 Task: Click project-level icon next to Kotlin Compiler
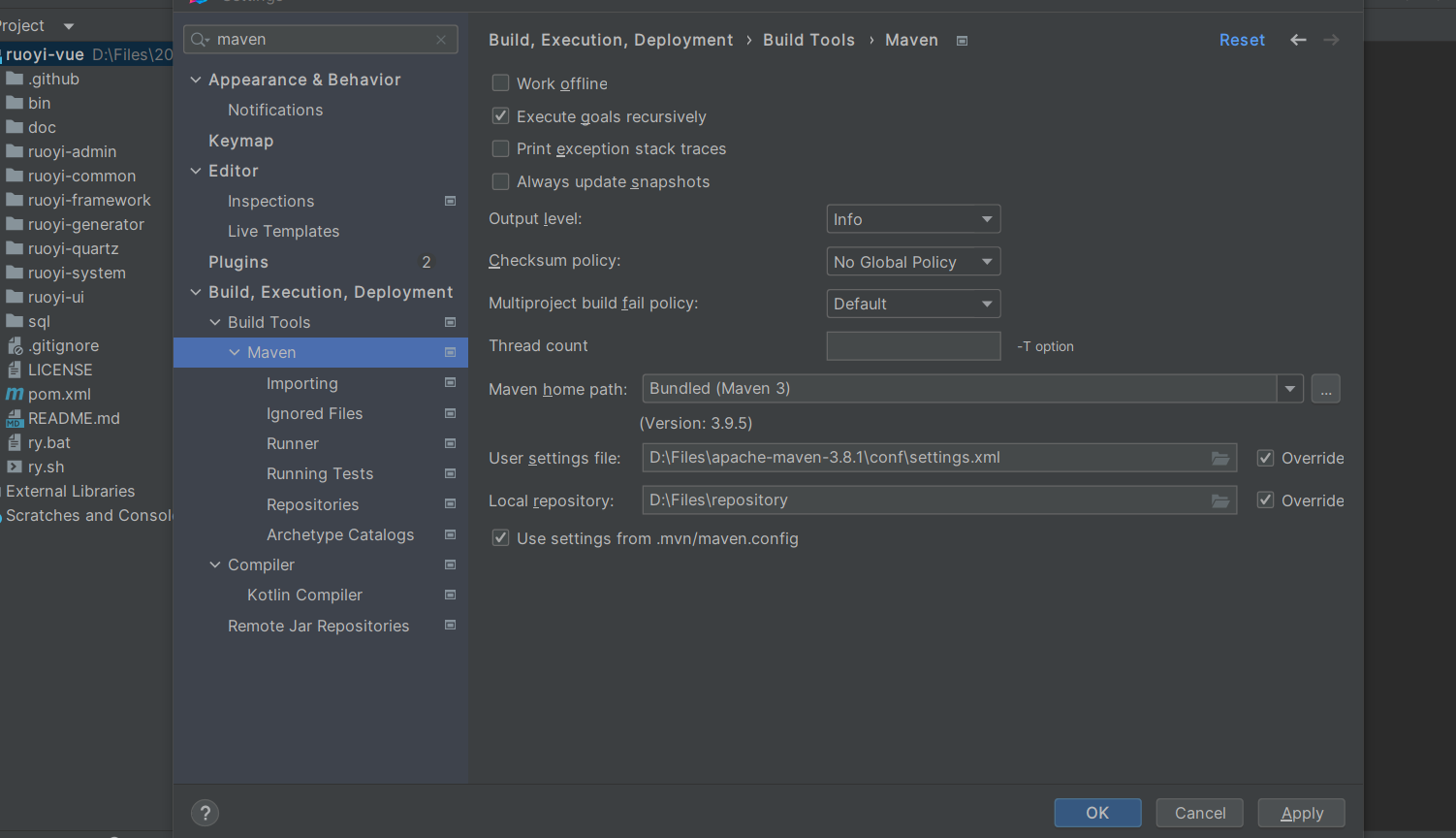[450, 595]
